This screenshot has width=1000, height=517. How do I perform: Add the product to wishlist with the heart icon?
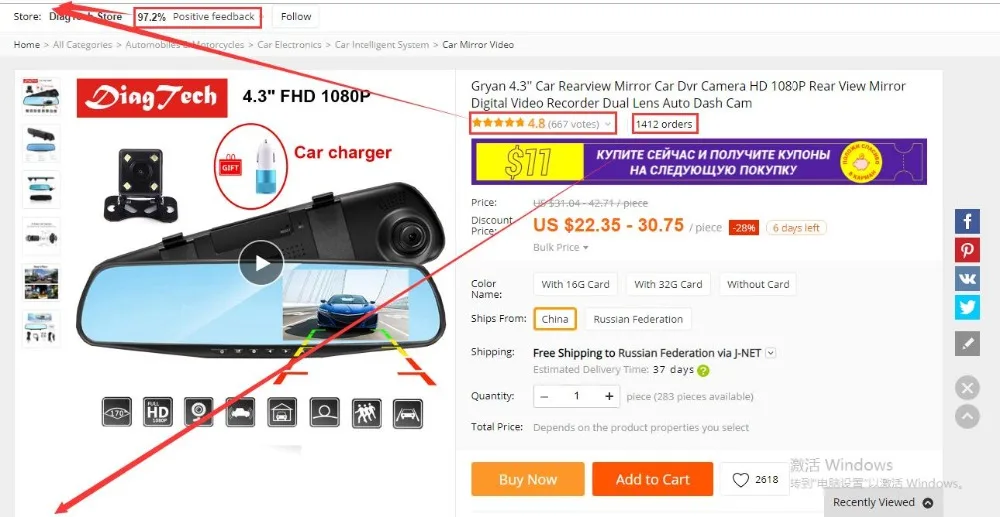[x=740, y=479]
